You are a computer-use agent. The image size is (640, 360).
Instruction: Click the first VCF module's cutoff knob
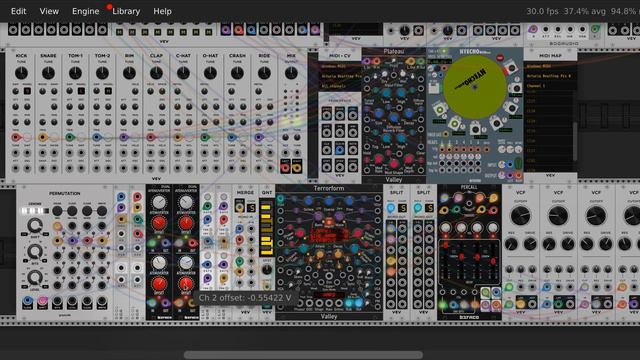click(x=521, y=216)
